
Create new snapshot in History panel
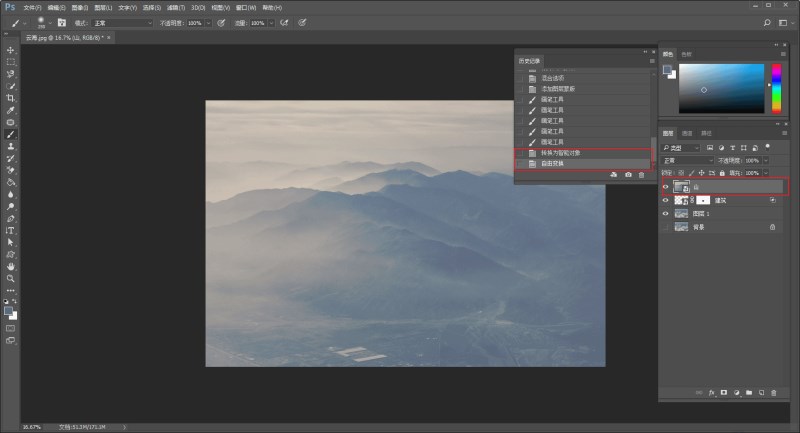(627, 175)
